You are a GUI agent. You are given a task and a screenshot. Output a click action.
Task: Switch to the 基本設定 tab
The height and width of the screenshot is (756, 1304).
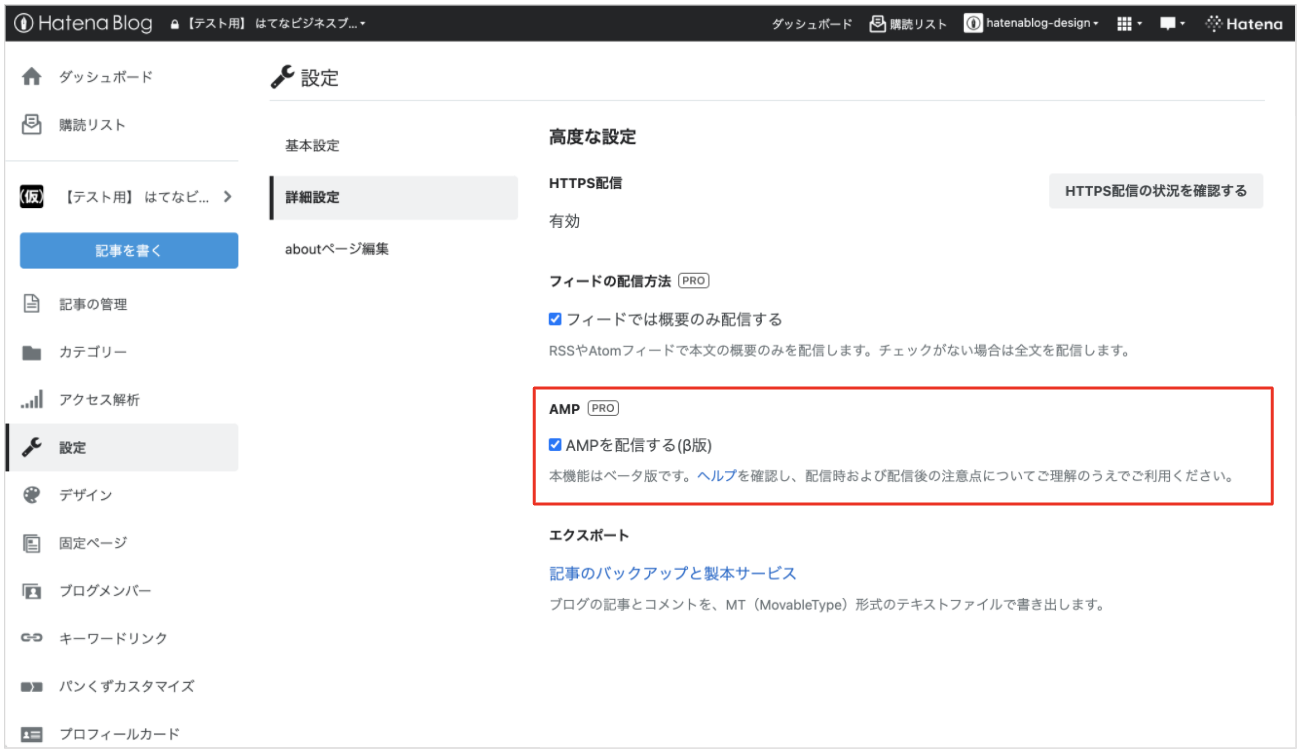click(x=312, y=146)
